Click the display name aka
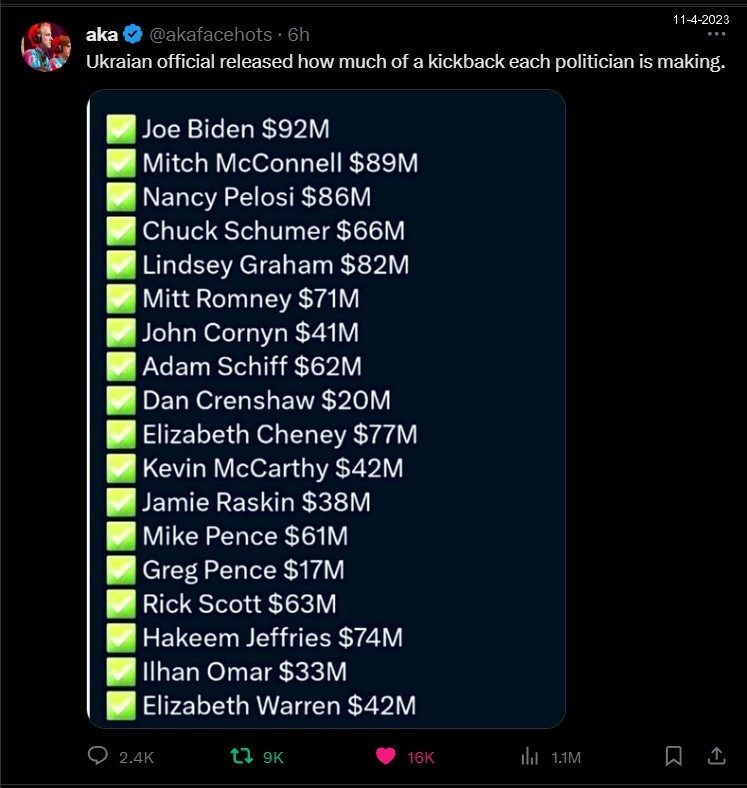The height and width of the screenshot is (788, 747). coord(102,35)
